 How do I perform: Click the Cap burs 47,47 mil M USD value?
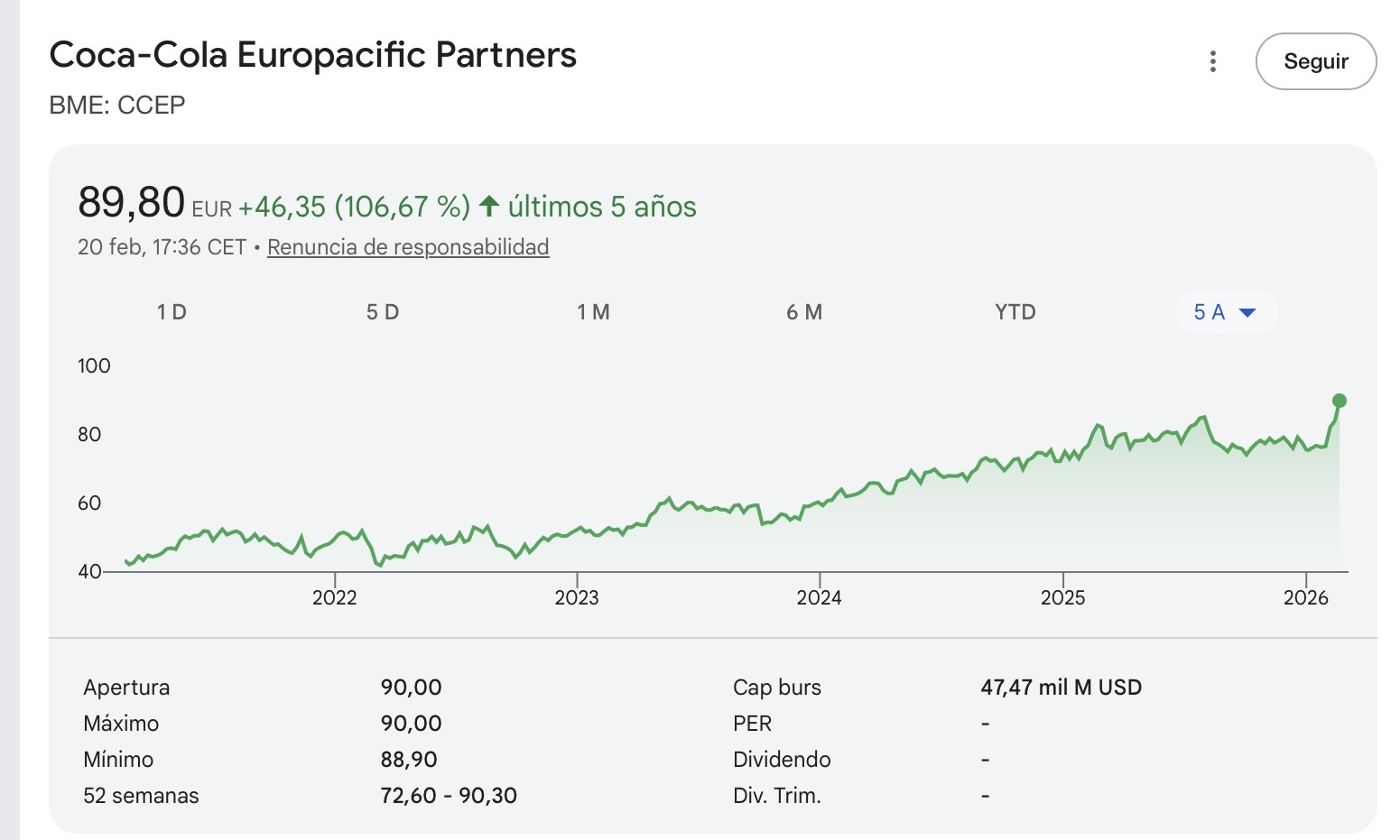pyautogui.click(x=1062, y=688)
